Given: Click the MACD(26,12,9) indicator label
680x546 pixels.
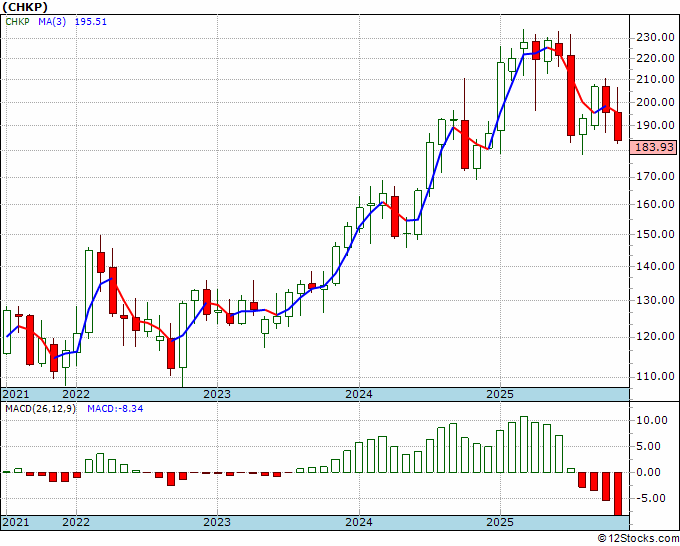Looking at the screenshot, I should [x=40, y=409].
